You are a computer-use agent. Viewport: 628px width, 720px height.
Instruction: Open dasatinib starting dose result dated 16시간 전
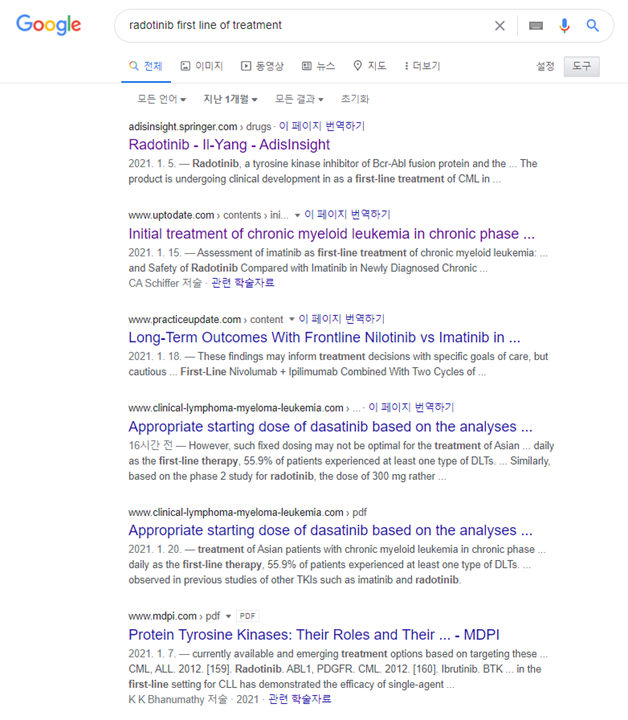(330, 427)
